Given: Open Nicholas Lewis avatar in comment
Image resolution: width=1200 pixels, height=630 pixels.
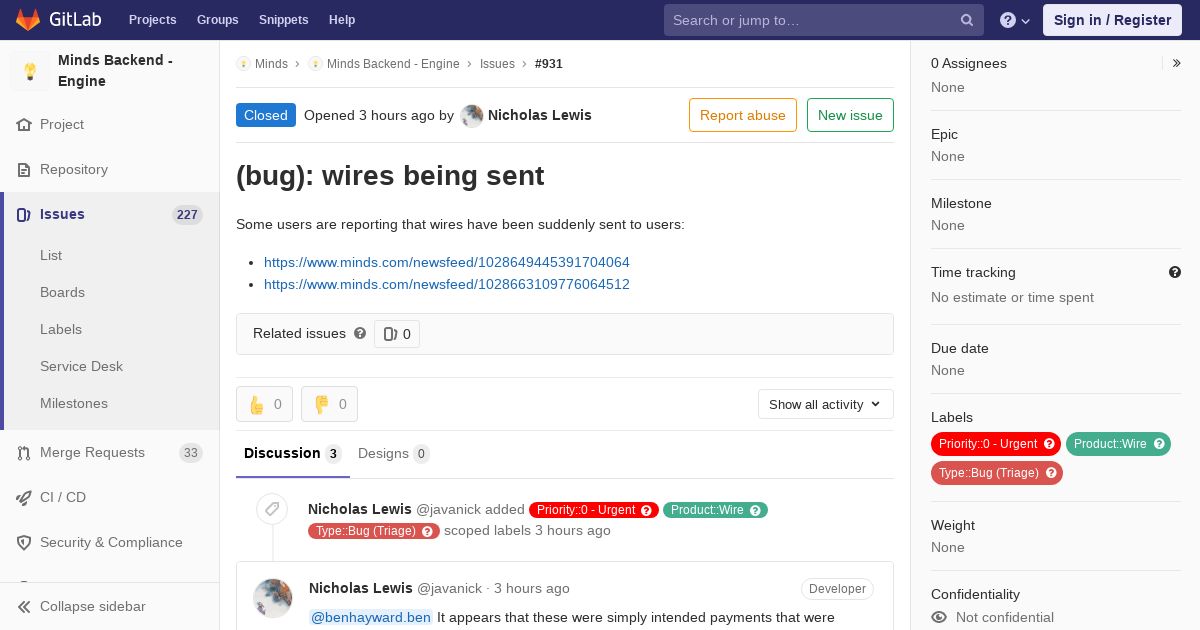Looking at the screenshot, I should (273, 598).
